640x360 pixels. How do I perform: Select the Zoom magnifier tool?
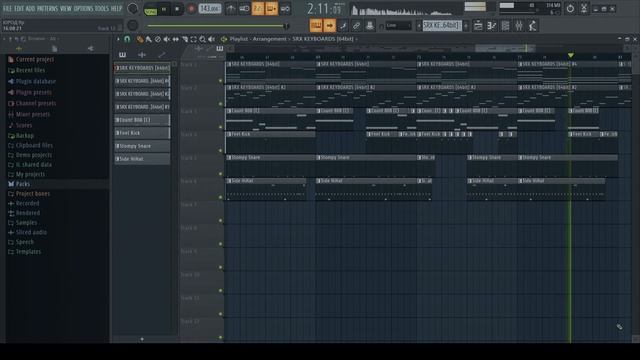coord(202,39)
